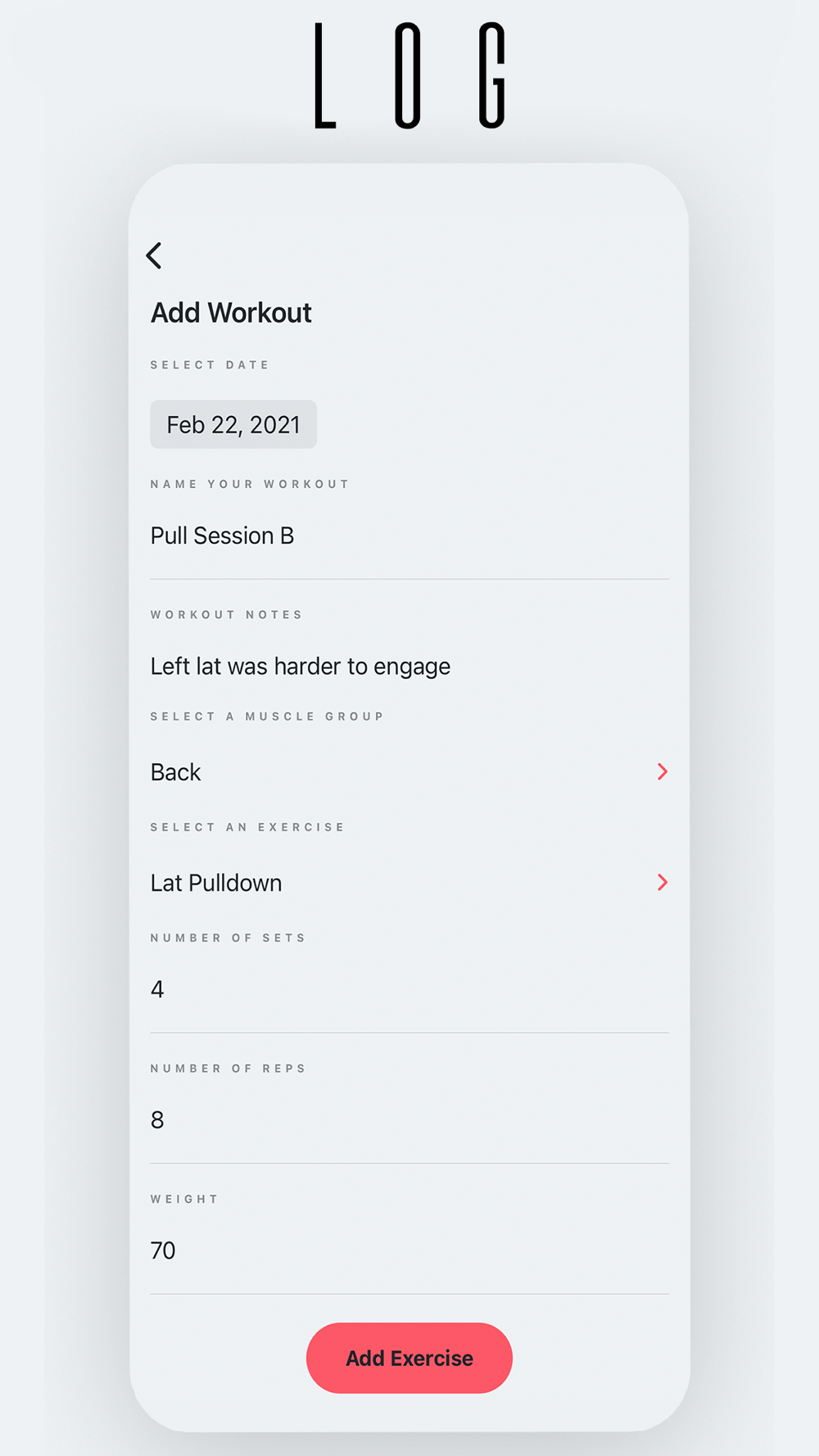Click the SELECT DATE label
Image resolution: width=819 pixels, height=1456 pixels.
coord(210,365)
